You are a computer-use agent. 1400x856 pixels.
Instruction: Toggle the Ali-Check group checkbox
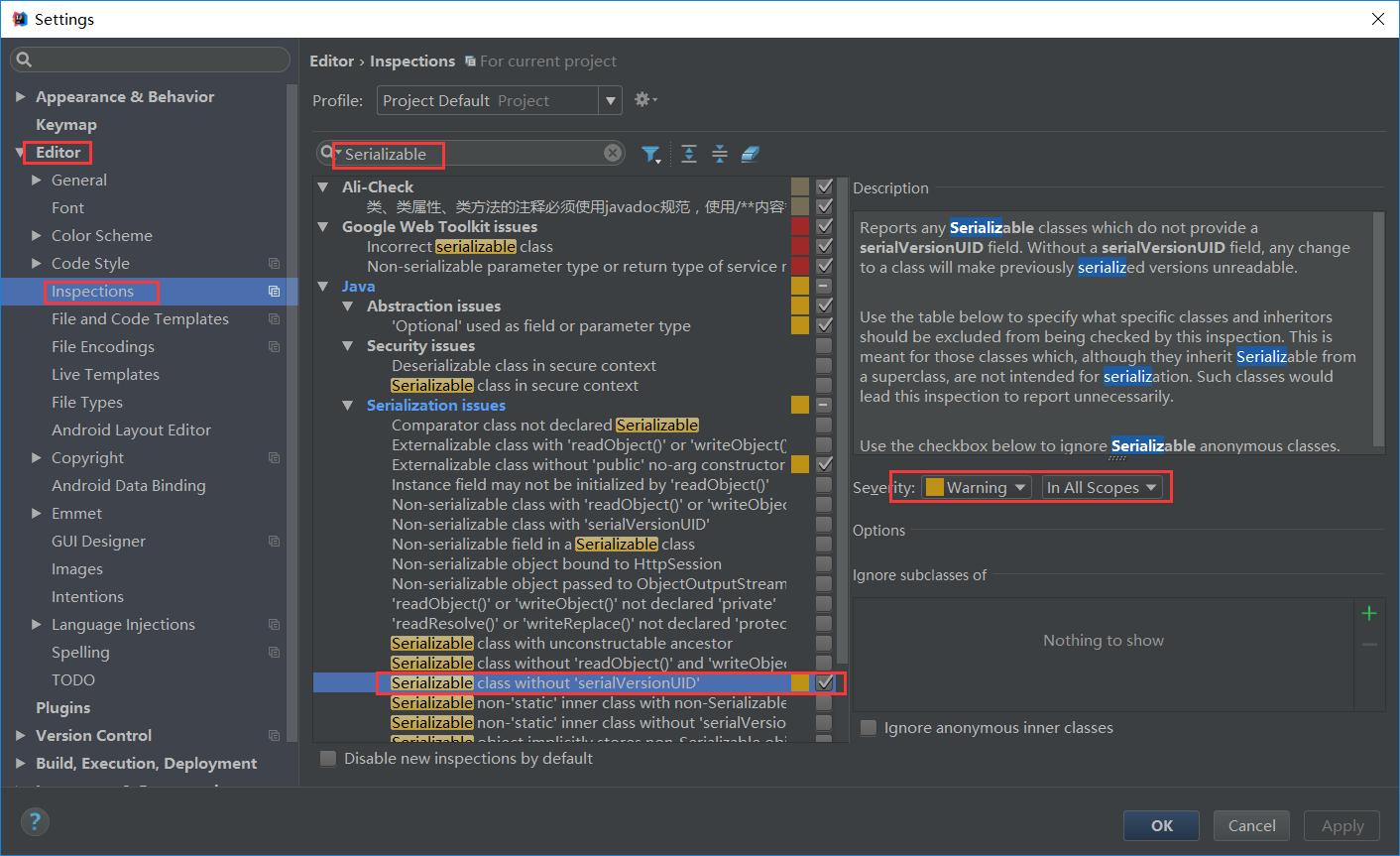(824, 186)
